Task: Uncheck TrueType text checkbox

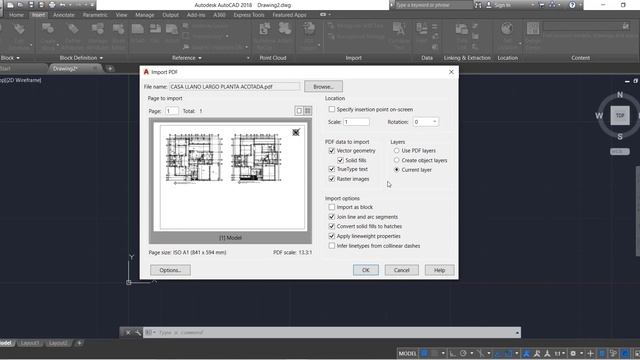Action: pos(332,169)
